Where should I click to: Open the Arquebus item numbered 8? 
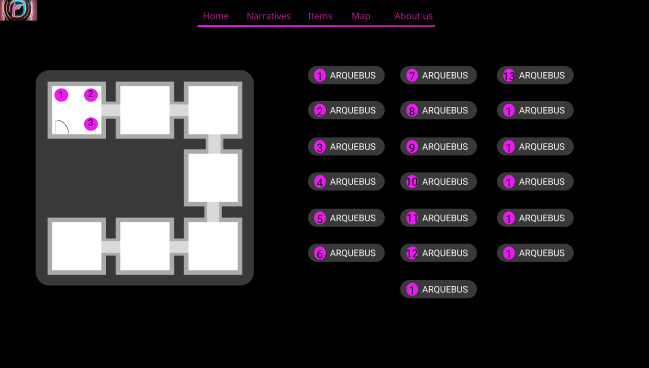pos(438,111)
